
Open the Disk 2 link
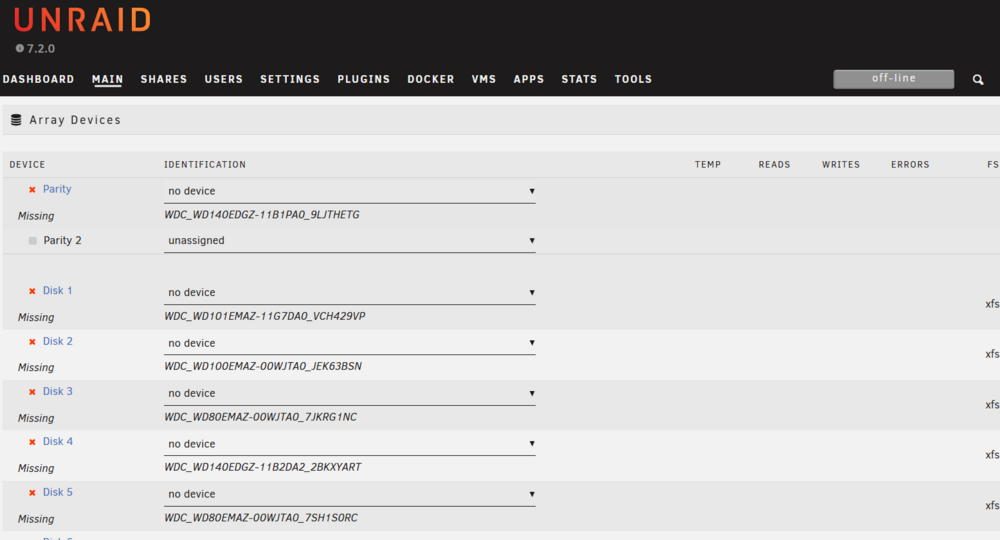coord(57,341)
